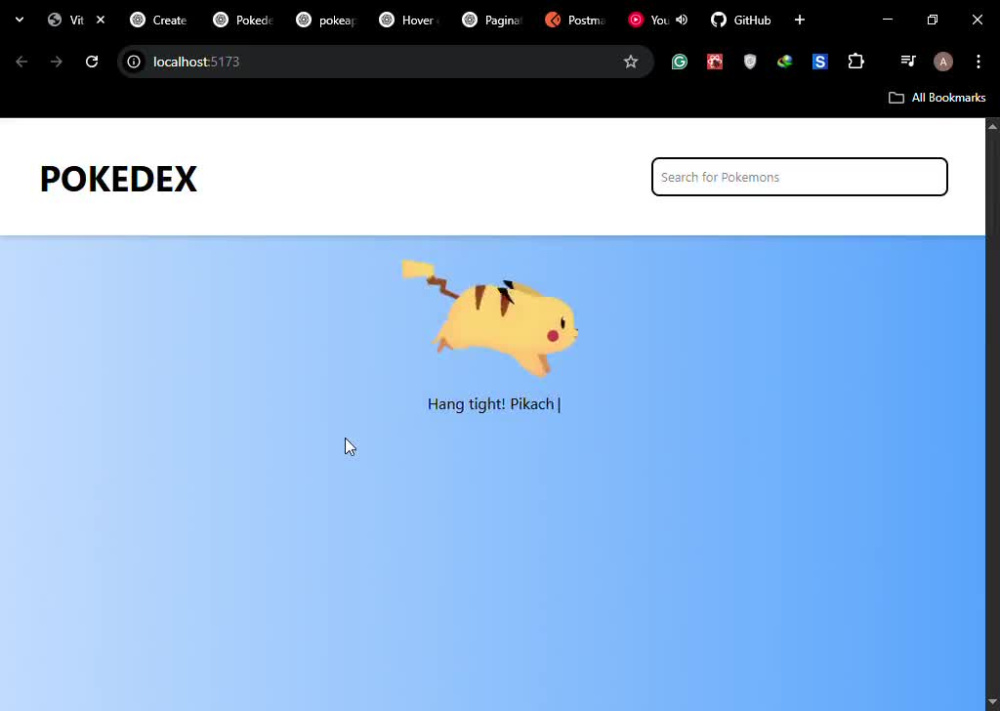
Task: View site information icon
Action: [x=134, y=61]
